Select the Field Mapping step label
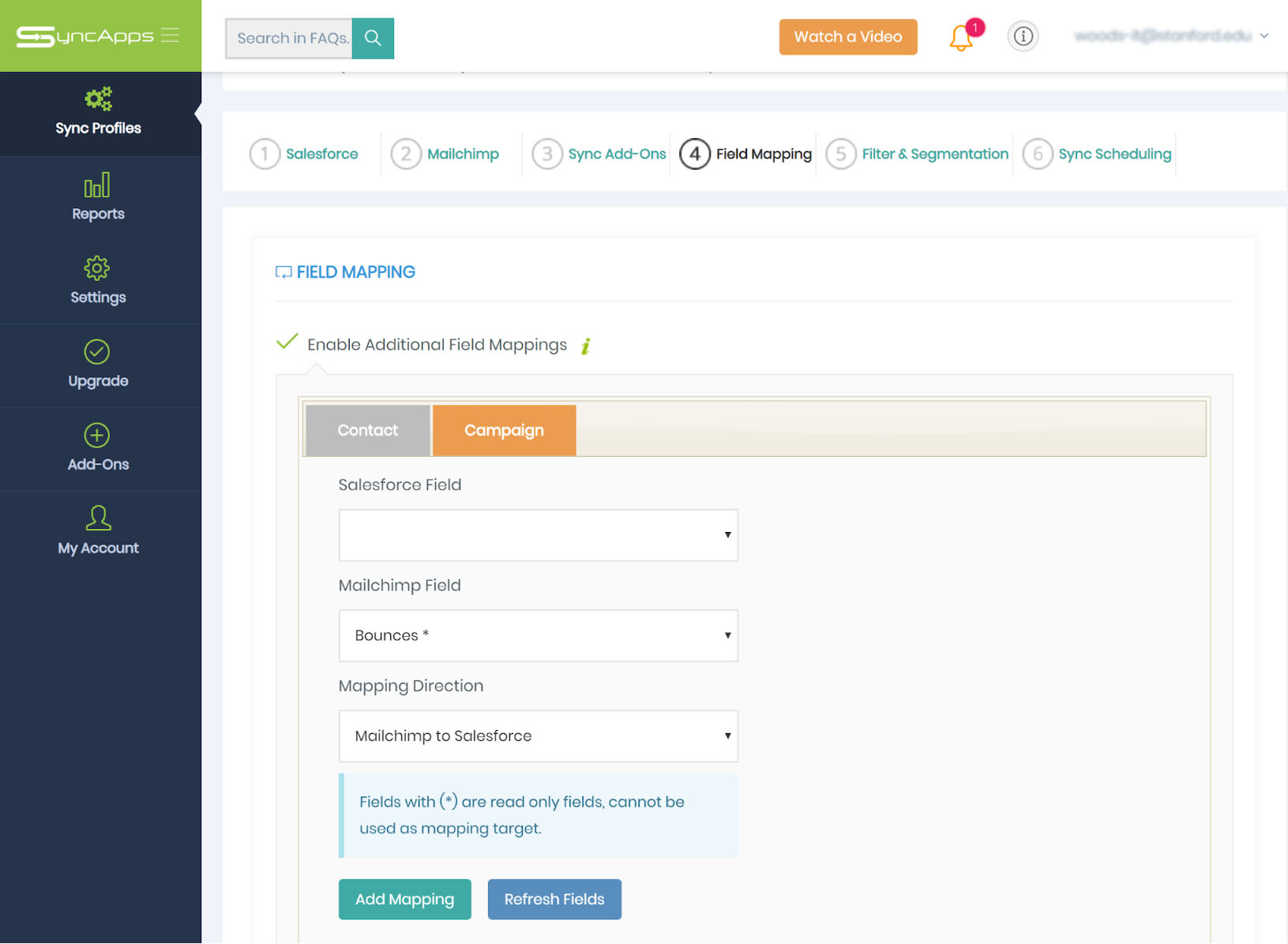1288x944 pixels. [764, 154]
